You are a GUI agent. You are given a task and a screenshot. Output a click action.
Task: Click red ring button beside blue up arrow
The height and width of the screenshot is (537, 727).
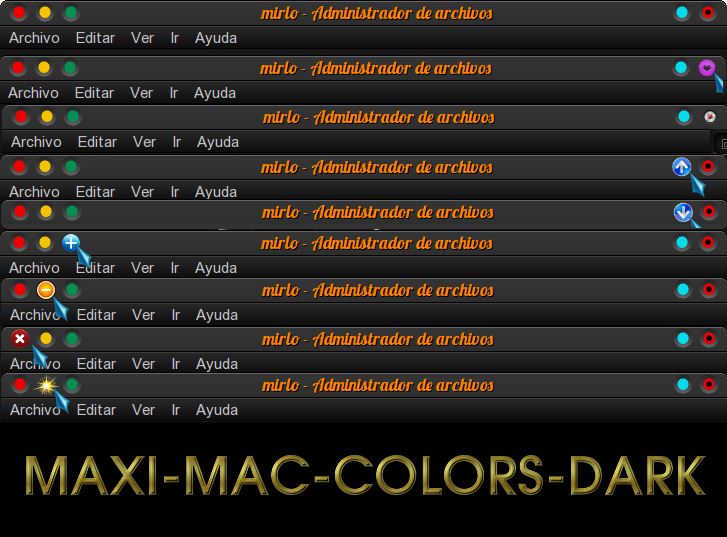tap(708, 166)
